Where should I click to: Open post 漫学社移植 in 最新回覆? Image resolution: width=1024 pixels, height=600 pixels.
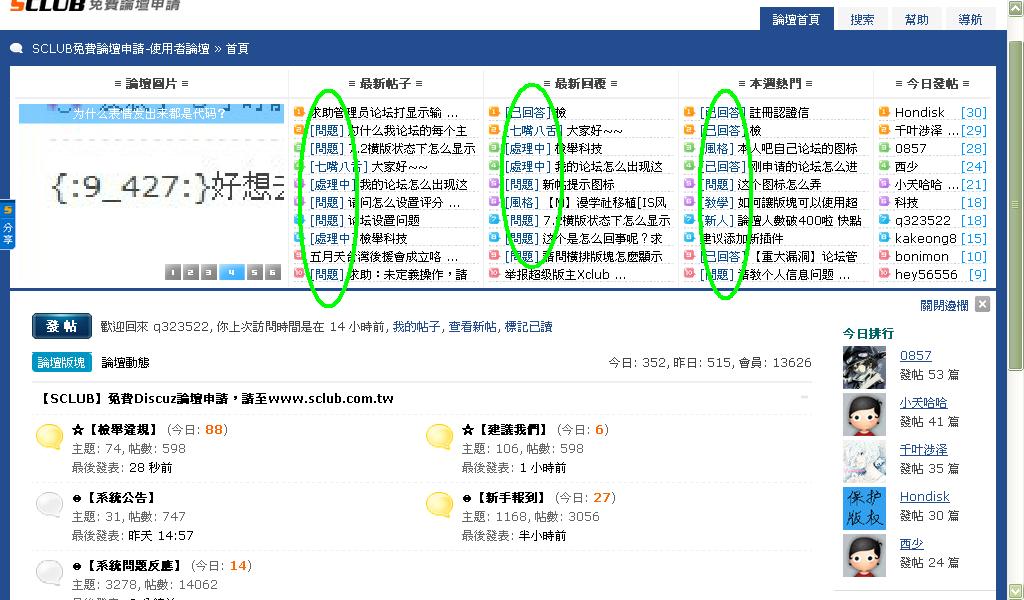click(606, 202)
